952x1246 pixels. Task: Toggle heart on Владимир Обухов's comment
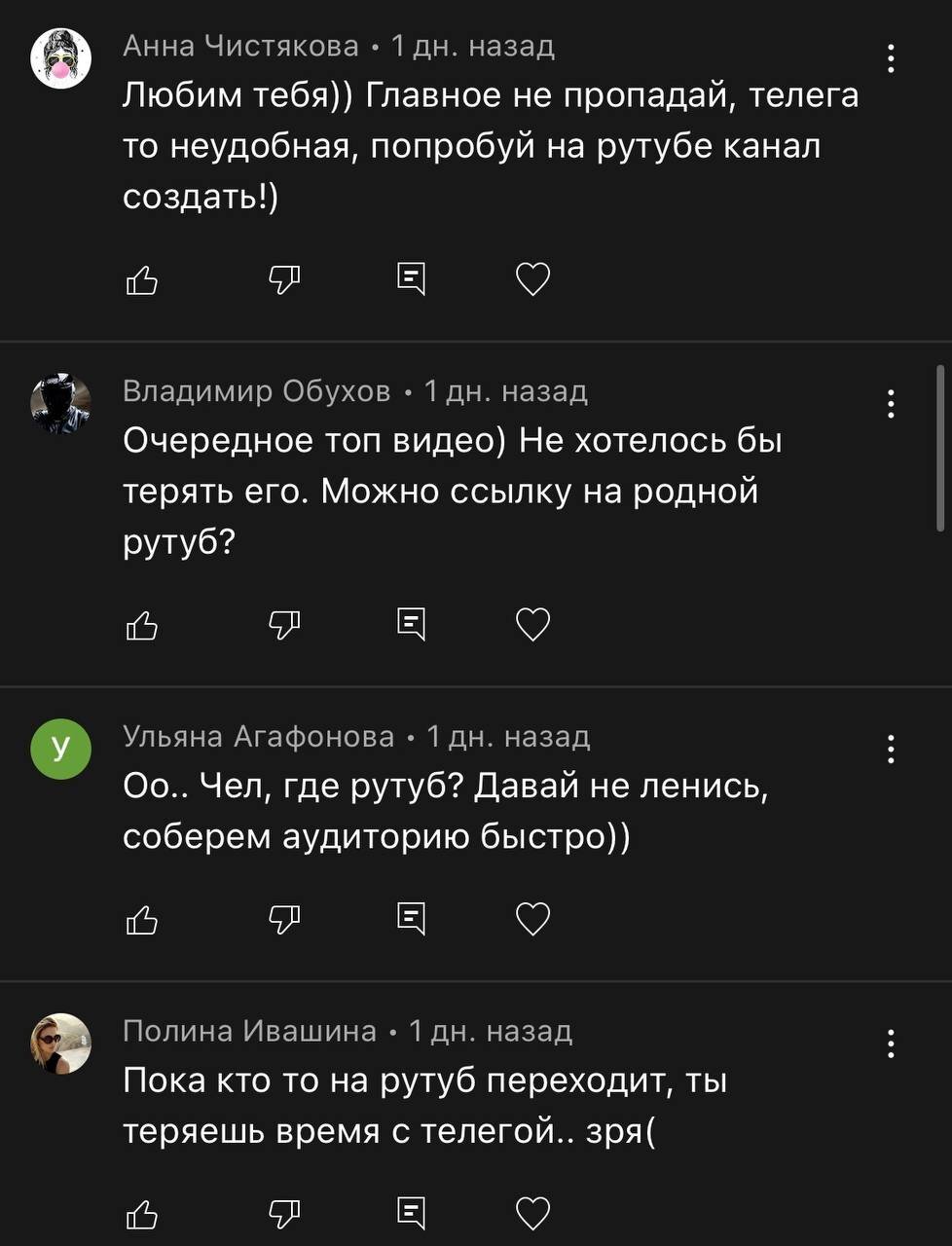coord(532,625)
